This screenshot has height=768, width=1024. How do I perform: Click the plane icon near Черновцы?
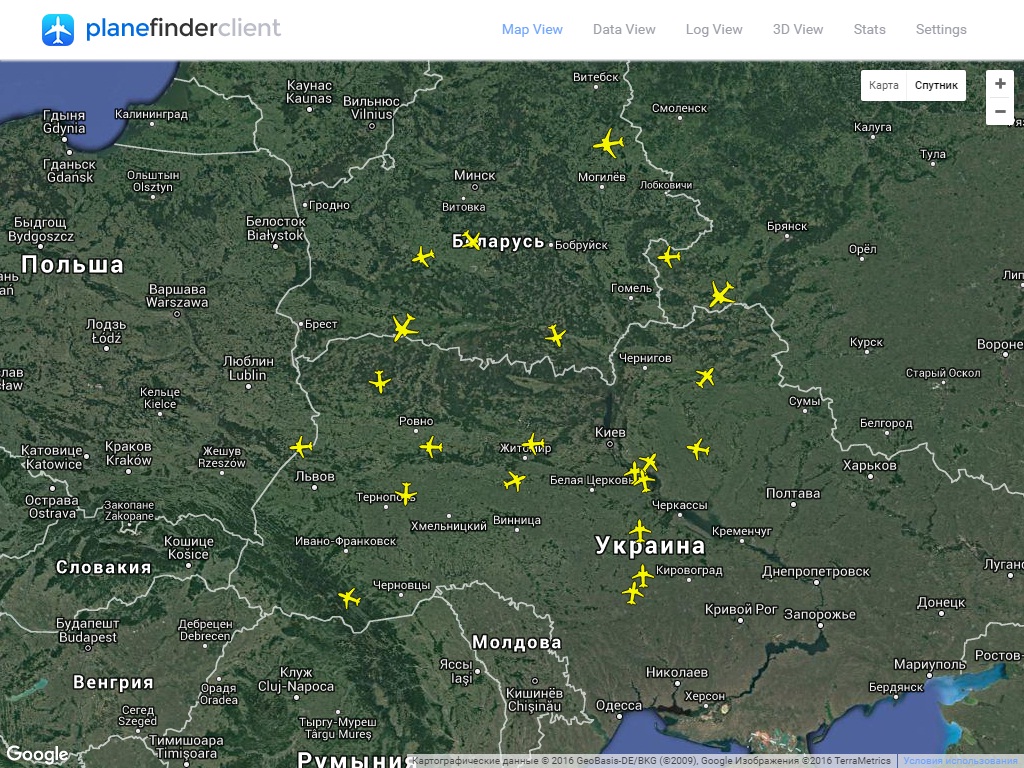tap(349, 598)
